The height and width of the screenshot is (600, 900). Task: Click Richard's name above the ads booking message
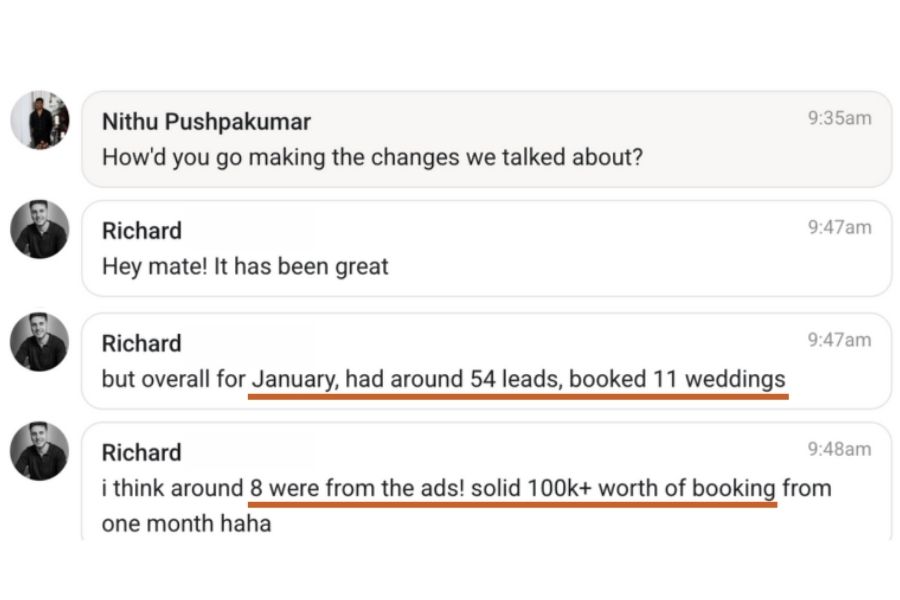tap(142, 452)
